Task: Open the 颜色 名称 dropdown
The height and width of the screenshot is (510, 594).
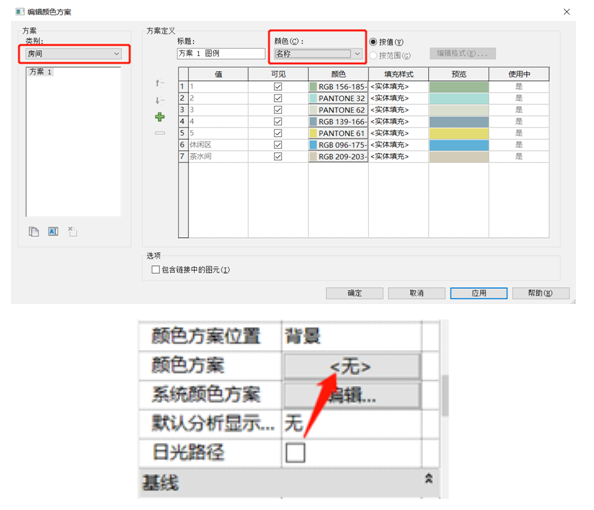Action: (318, 54)
